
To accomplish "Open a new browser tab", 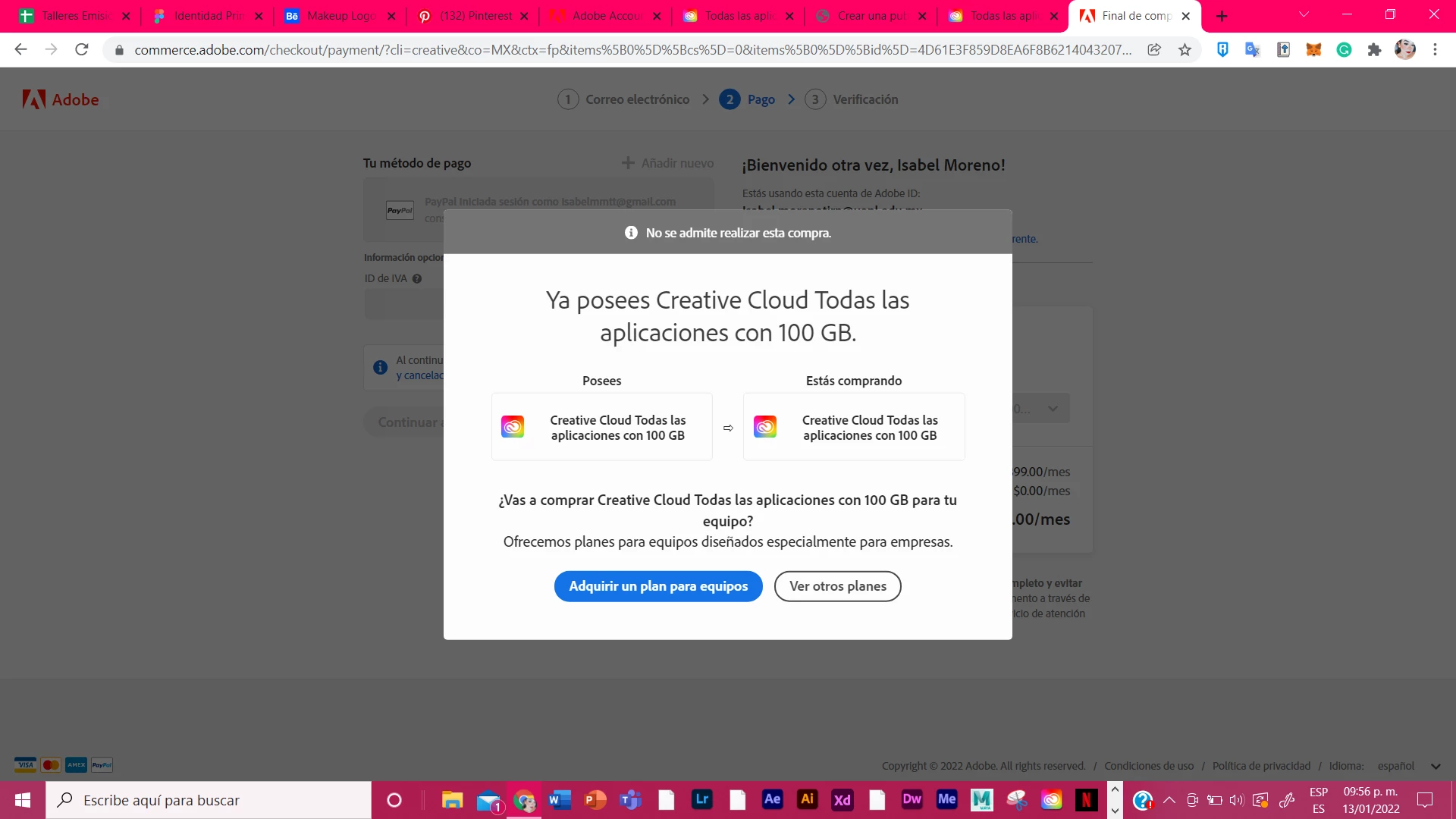I will (x=1222, y=16).
